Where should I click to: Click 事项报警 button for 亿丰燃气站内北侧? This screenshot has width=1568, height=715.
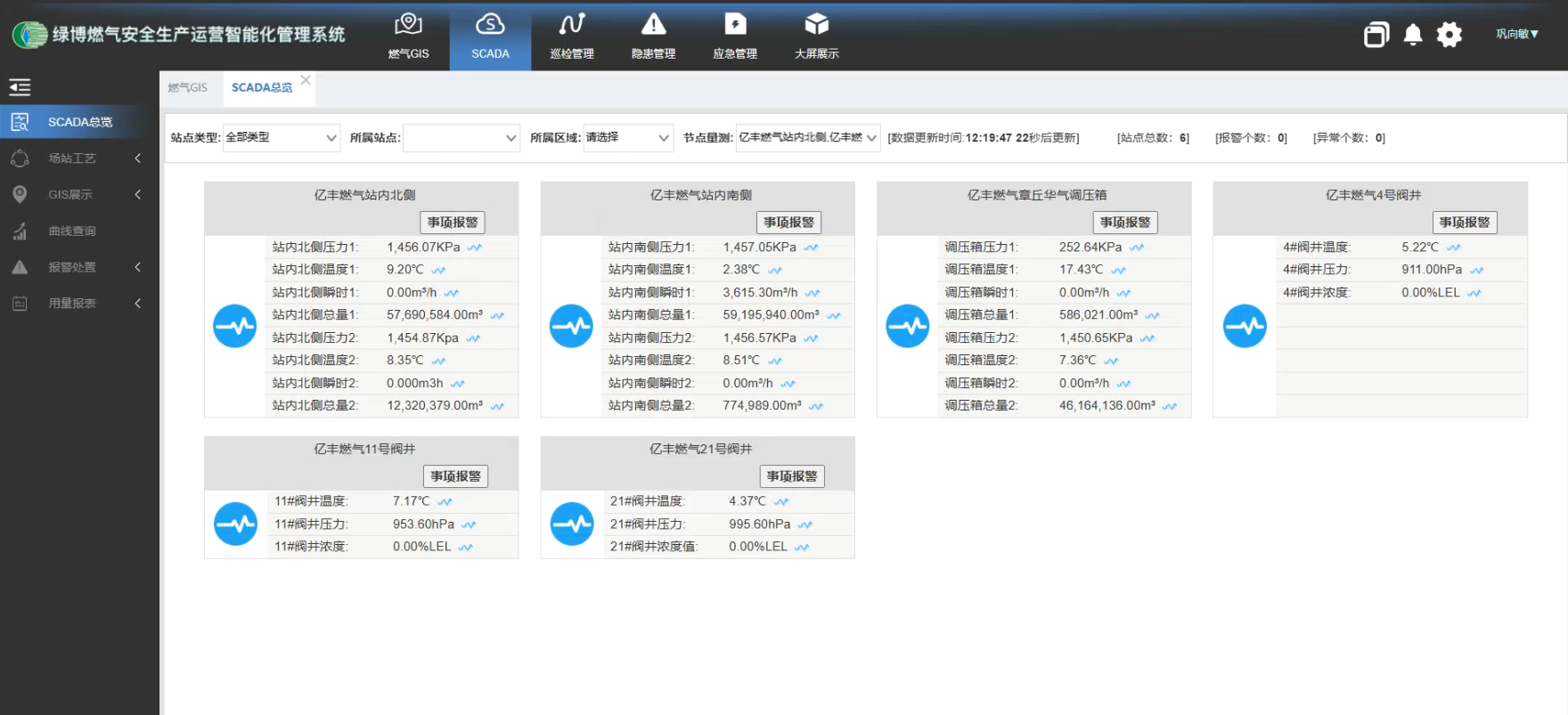pos(453,223)
